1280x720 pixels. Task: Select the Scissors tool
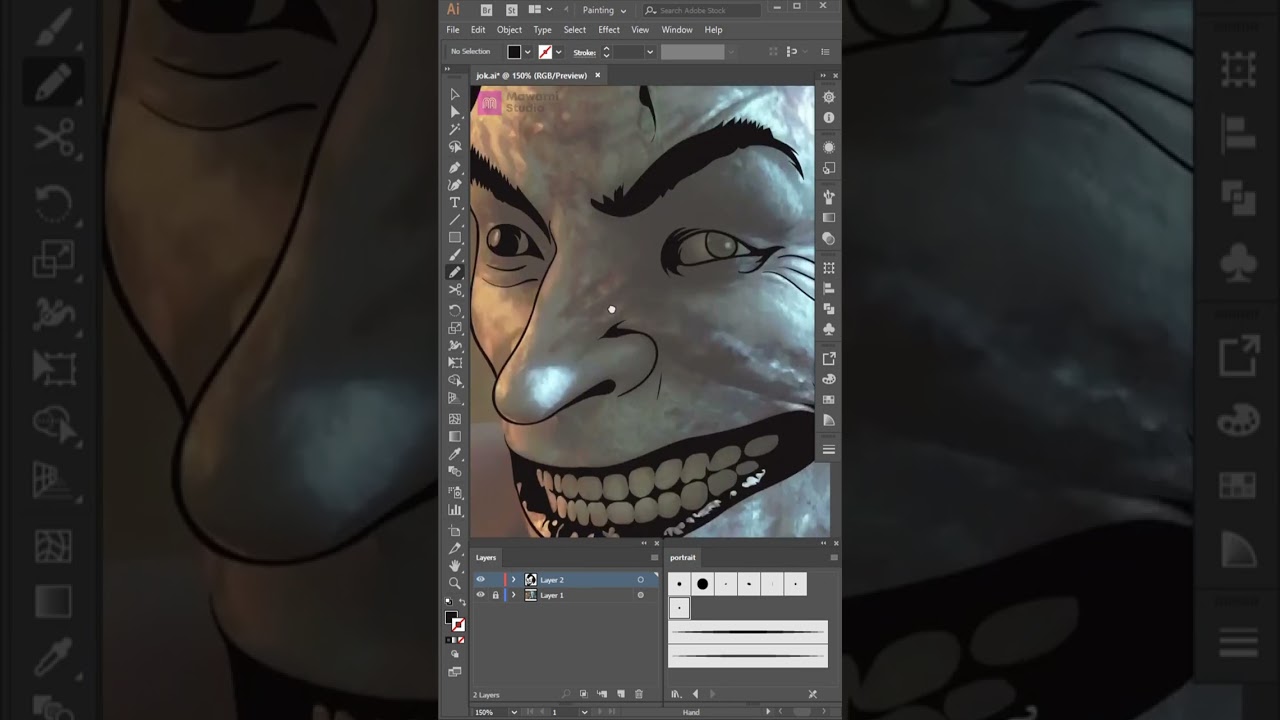tap(455, 291)
